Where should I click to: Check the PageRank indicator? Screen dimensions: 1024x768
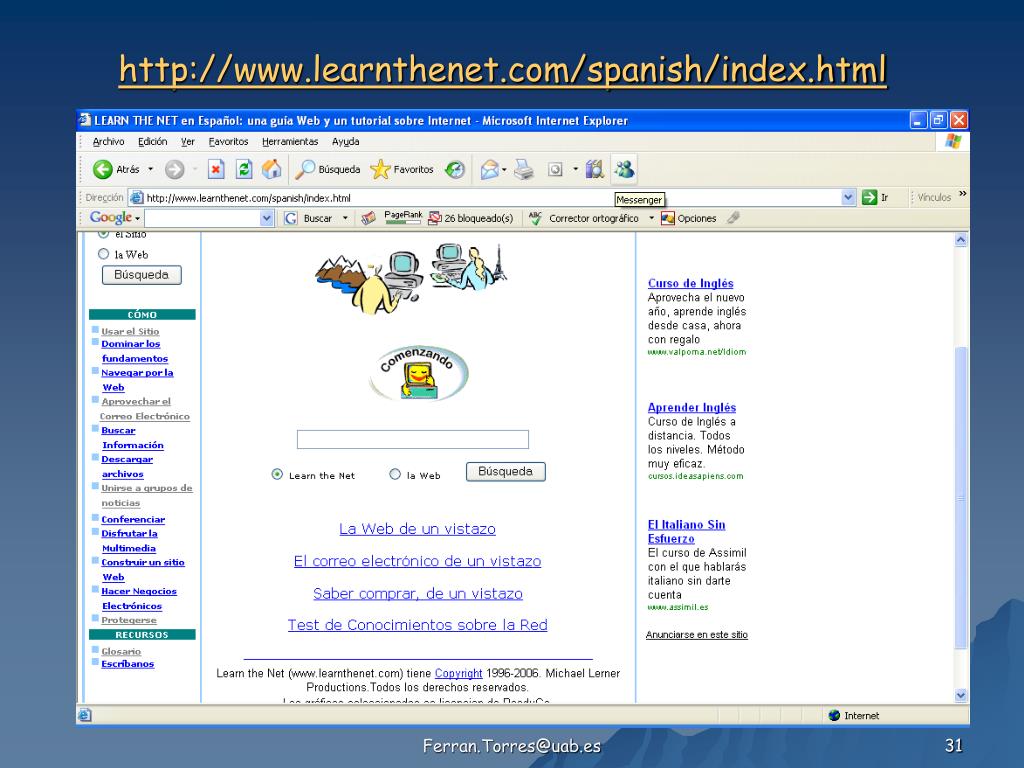coord(403,217)
